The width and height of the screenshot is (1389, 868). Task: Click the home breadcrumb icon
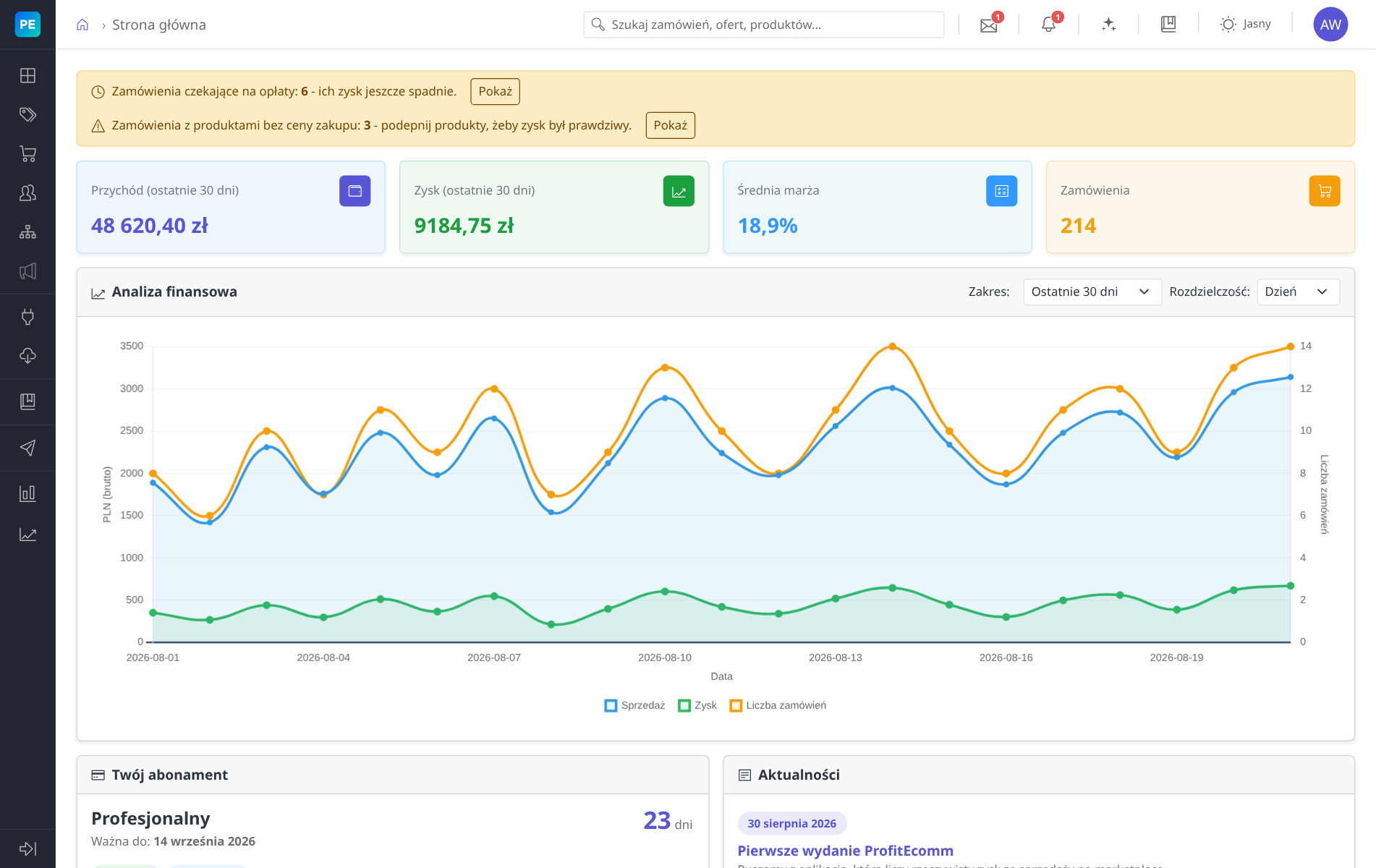[x=82, y=25]
